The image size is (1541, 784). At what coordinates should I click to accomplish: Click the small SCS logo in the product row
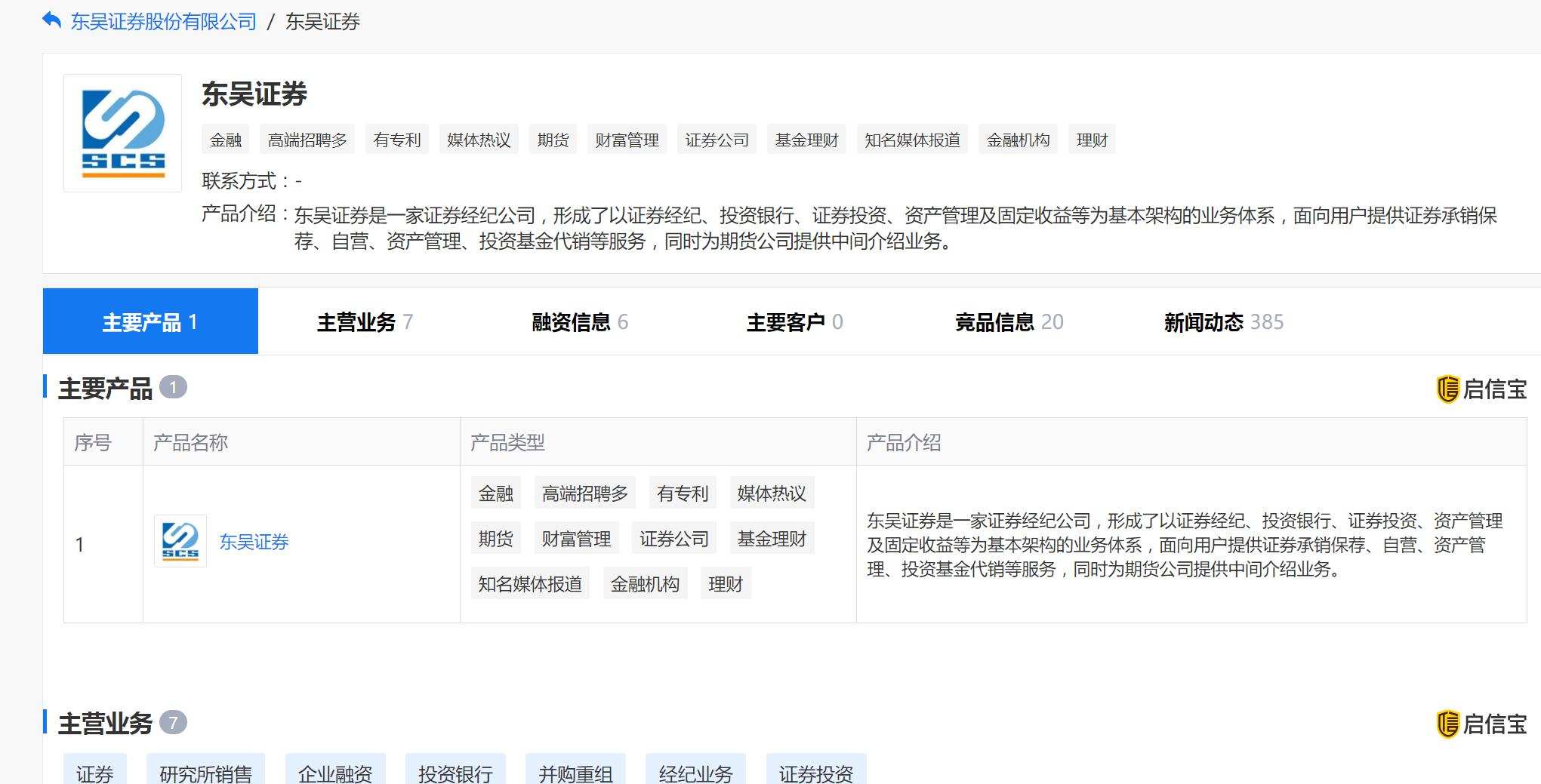(x=180, y=541)
